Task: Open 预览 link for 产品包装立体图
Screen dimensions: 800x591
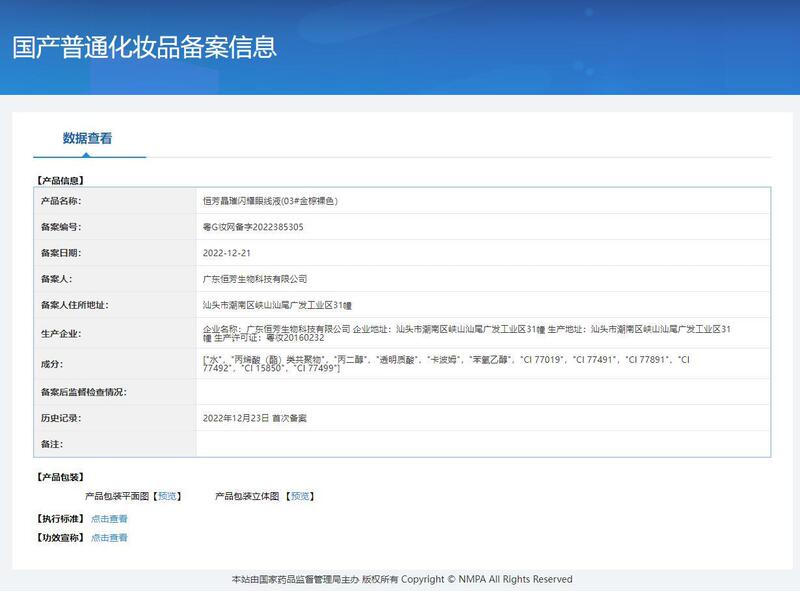Action: point(300,496)
